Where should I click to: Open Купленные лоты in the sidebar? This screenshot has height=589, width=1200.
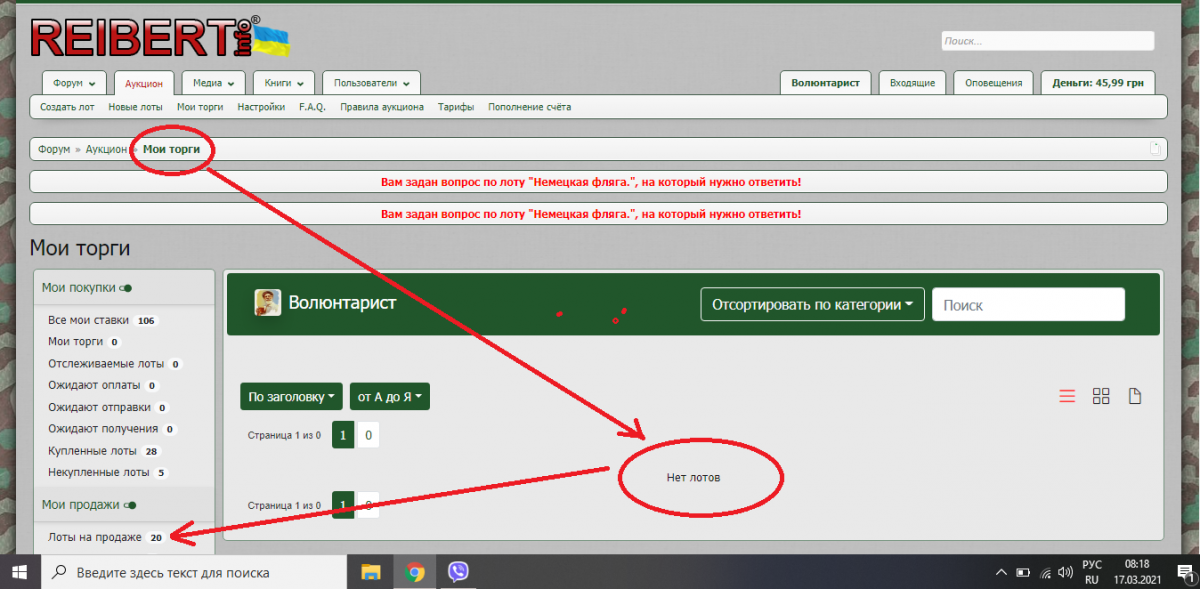tap(93, 451)
